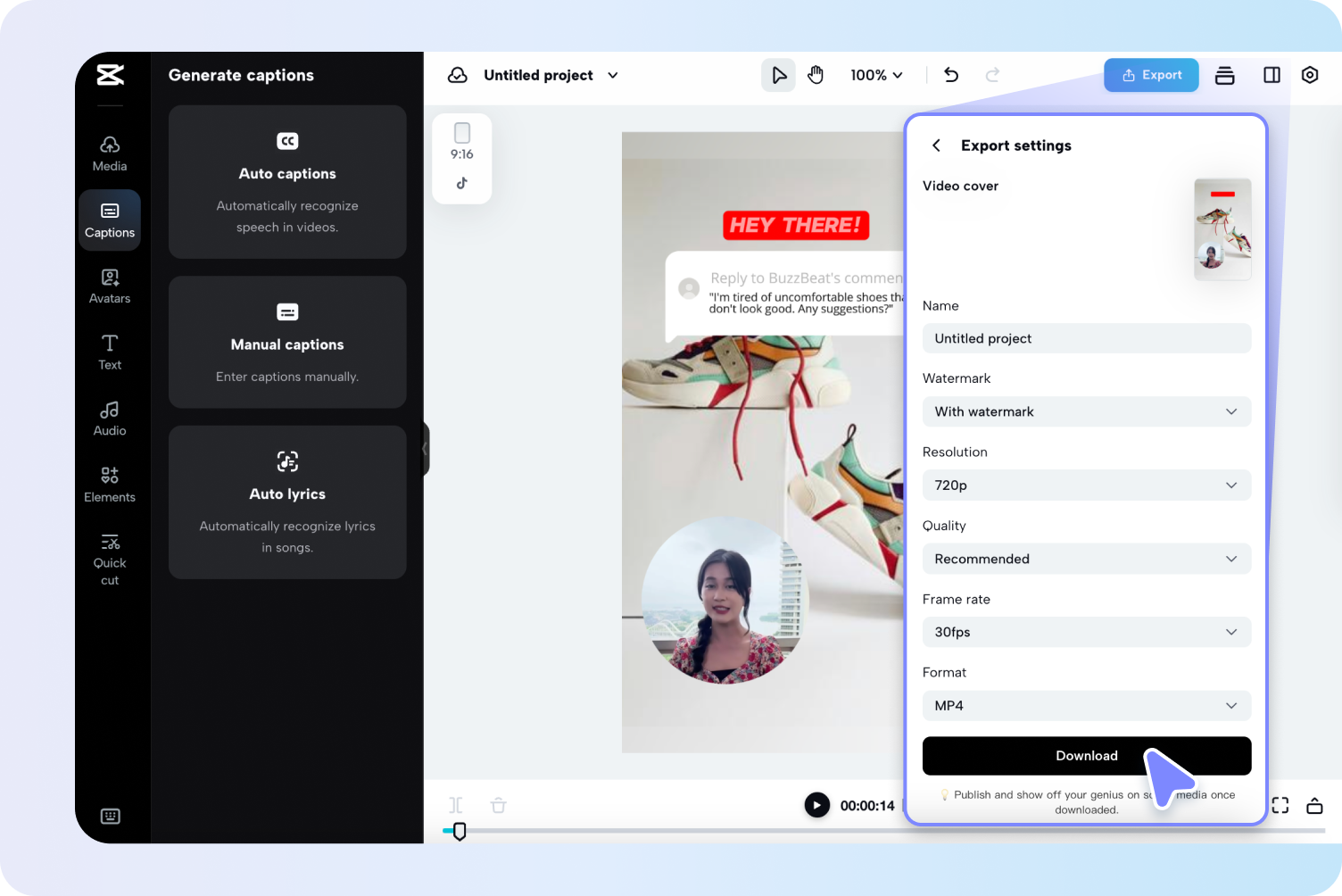The height and width of the screenshot is (896, 1342).
Task: Open the Frame rate dropdown
Action: tap(1086, 632)
